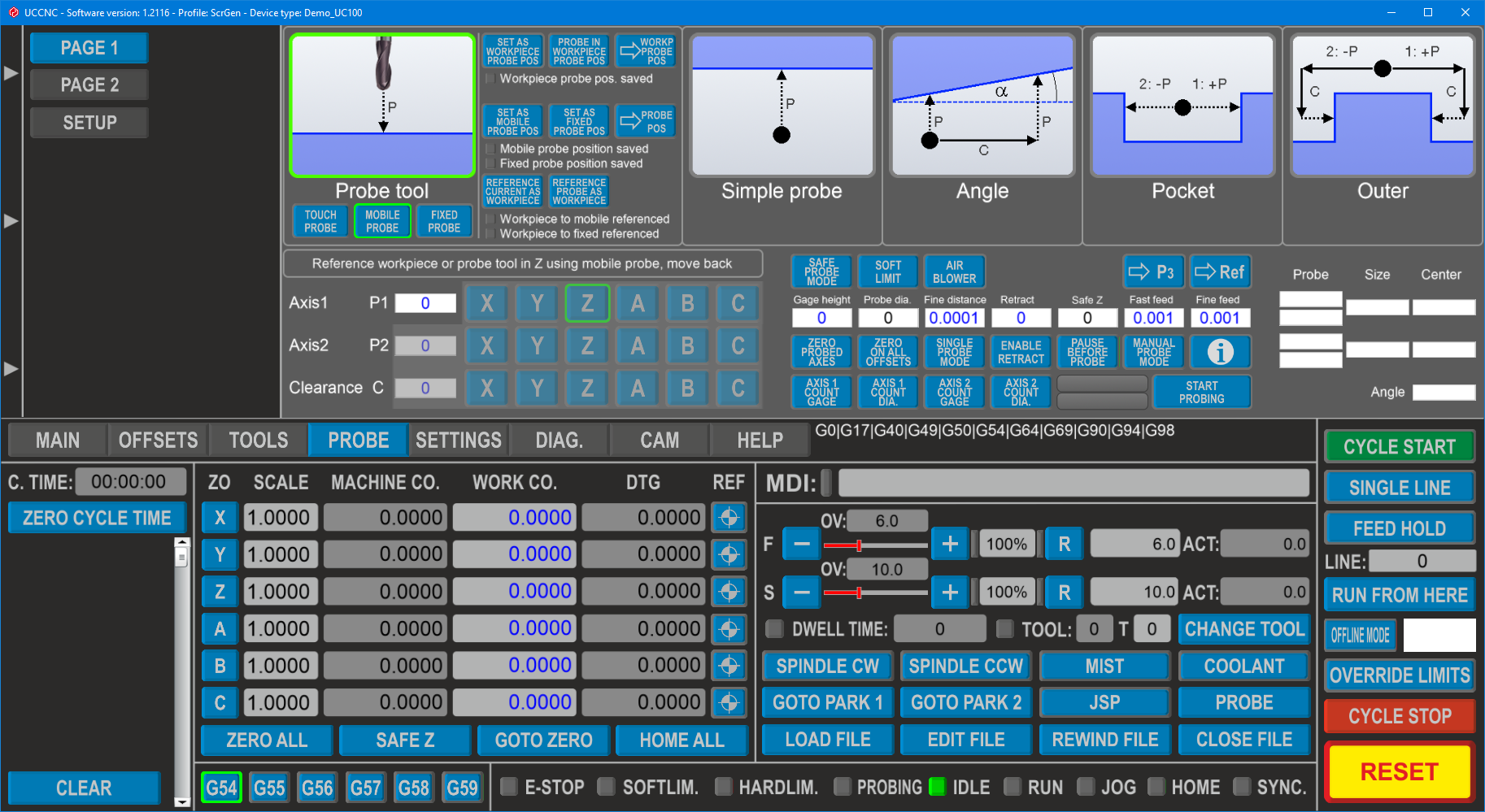Click the info icon button
The height and width of the screenshot is (812, 1485).
[x=1220, y=352]
